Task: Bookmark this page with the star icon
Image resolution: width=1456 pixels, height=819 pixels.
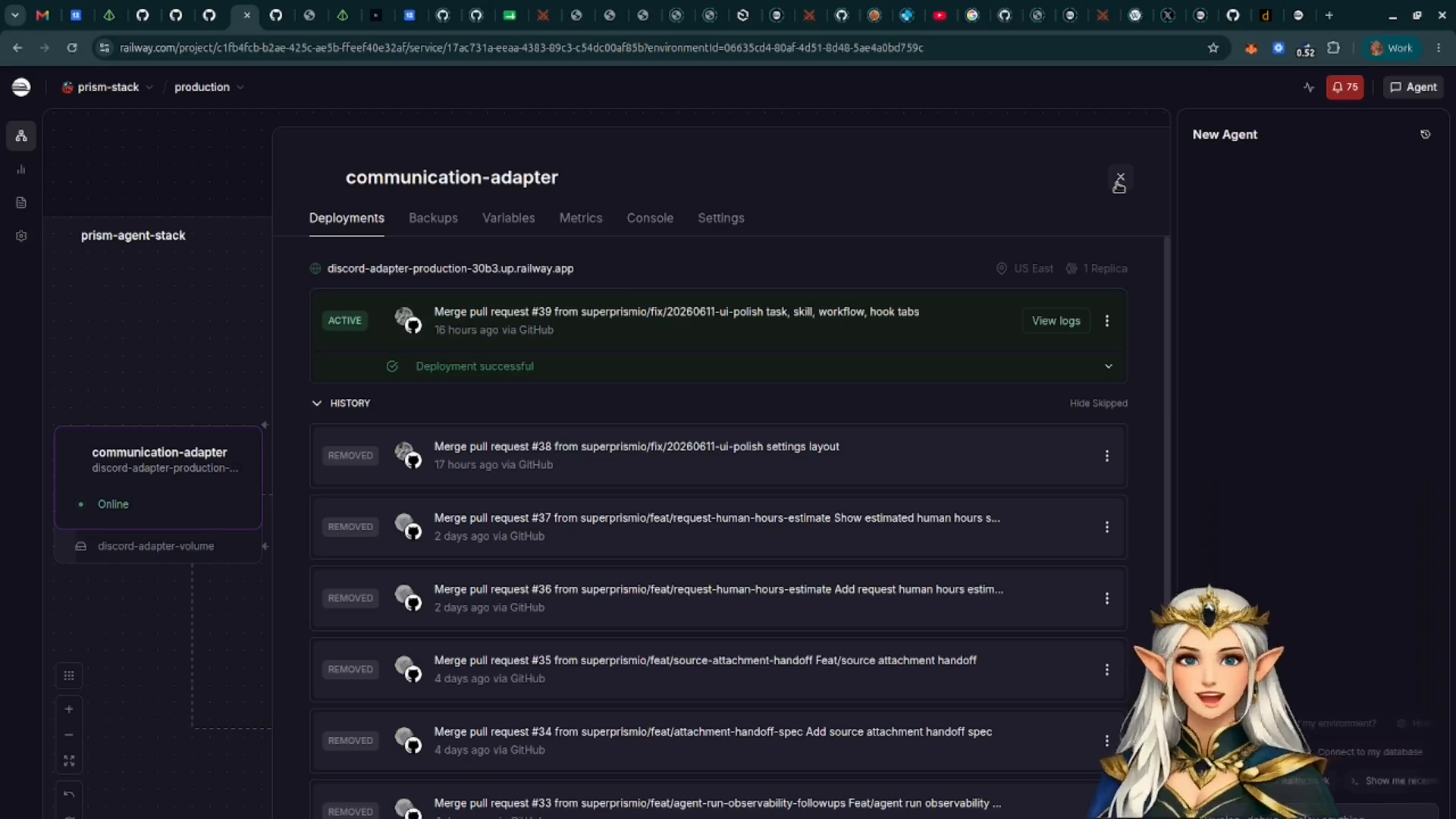Action: [1213, 48]
